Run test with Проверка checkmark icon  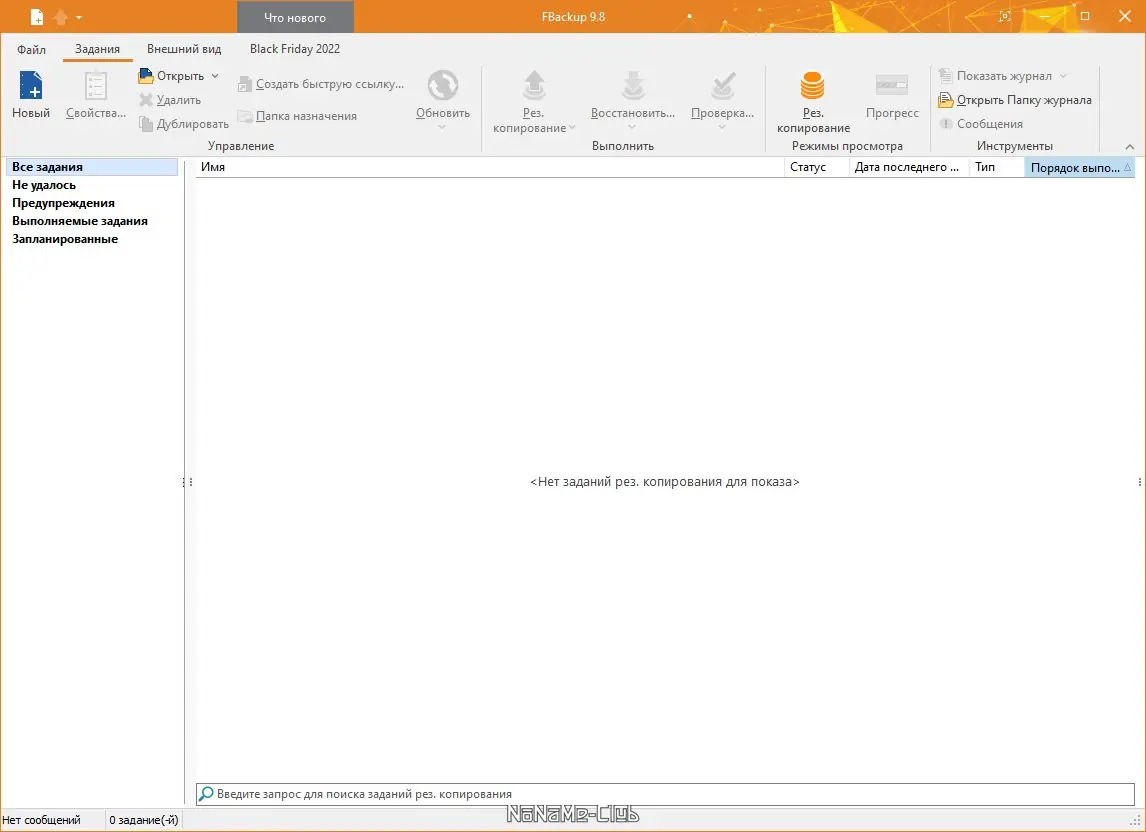(x=723, y=86)
